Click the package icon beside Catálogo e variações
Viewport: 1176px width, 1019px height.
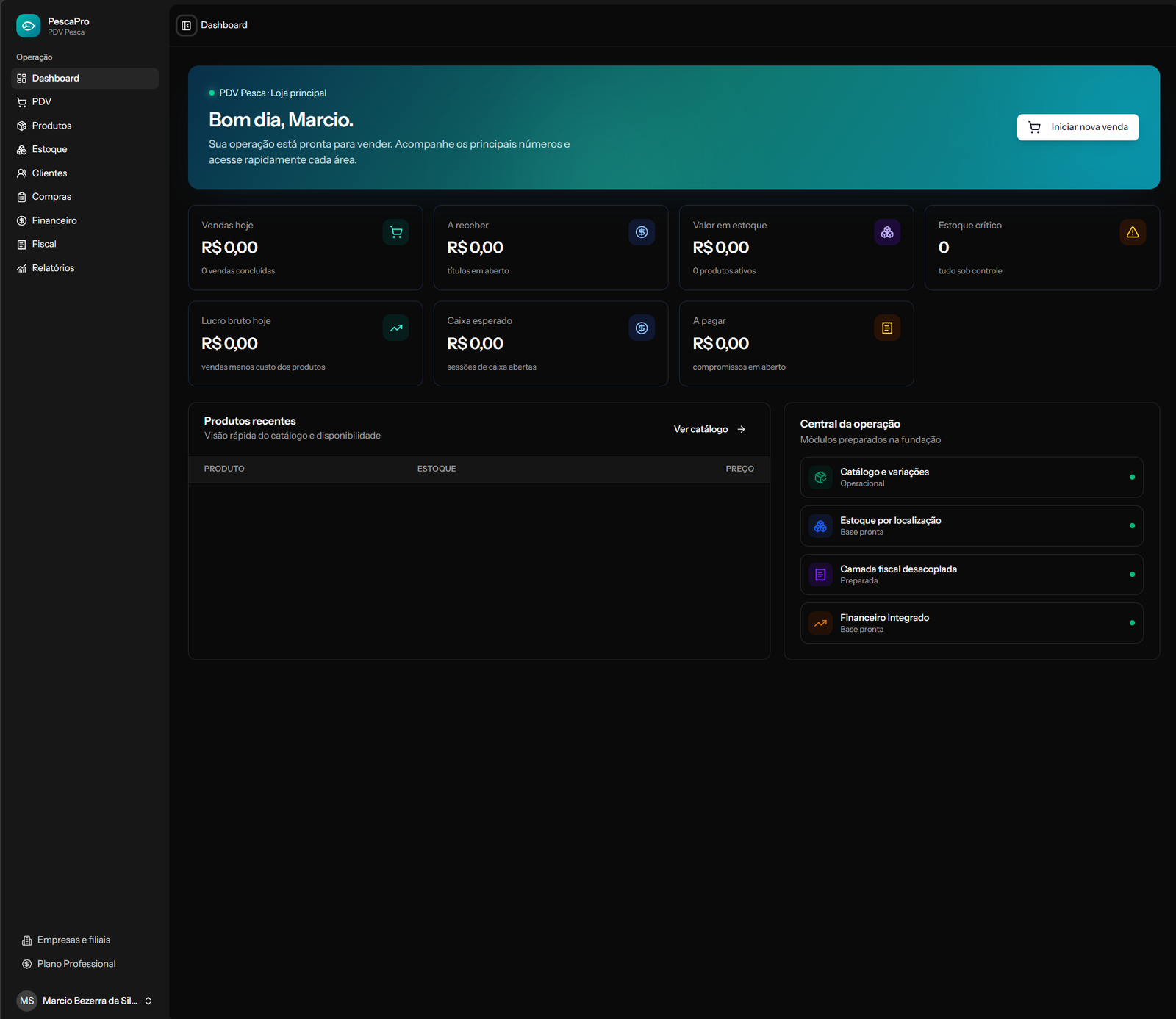pos(820,478)
